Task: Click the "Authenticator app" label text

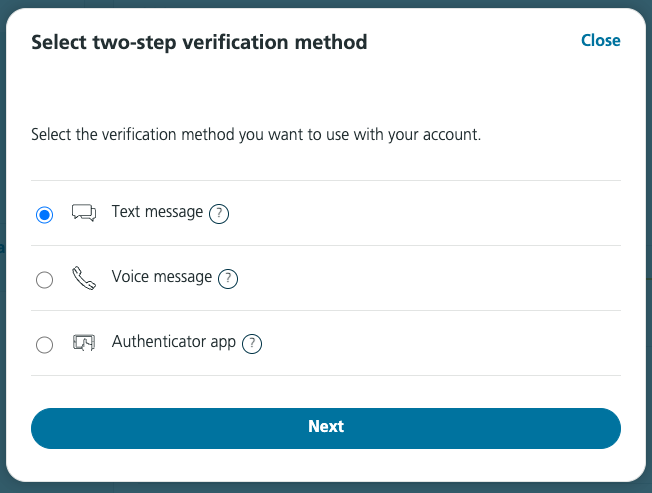Action: pos(174,342)
